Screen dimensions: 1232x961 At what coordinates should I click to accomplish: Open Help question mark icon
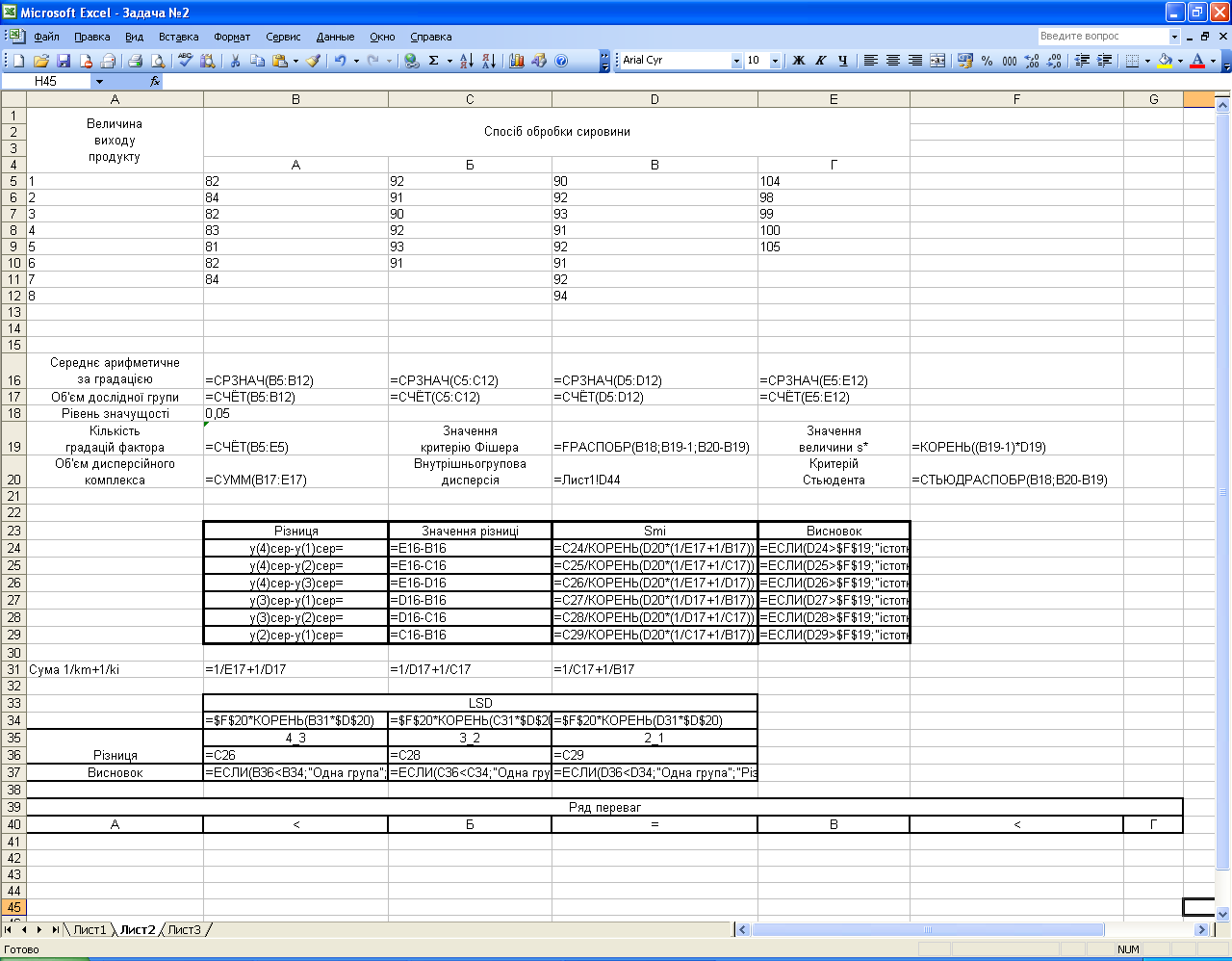point(561,61)
